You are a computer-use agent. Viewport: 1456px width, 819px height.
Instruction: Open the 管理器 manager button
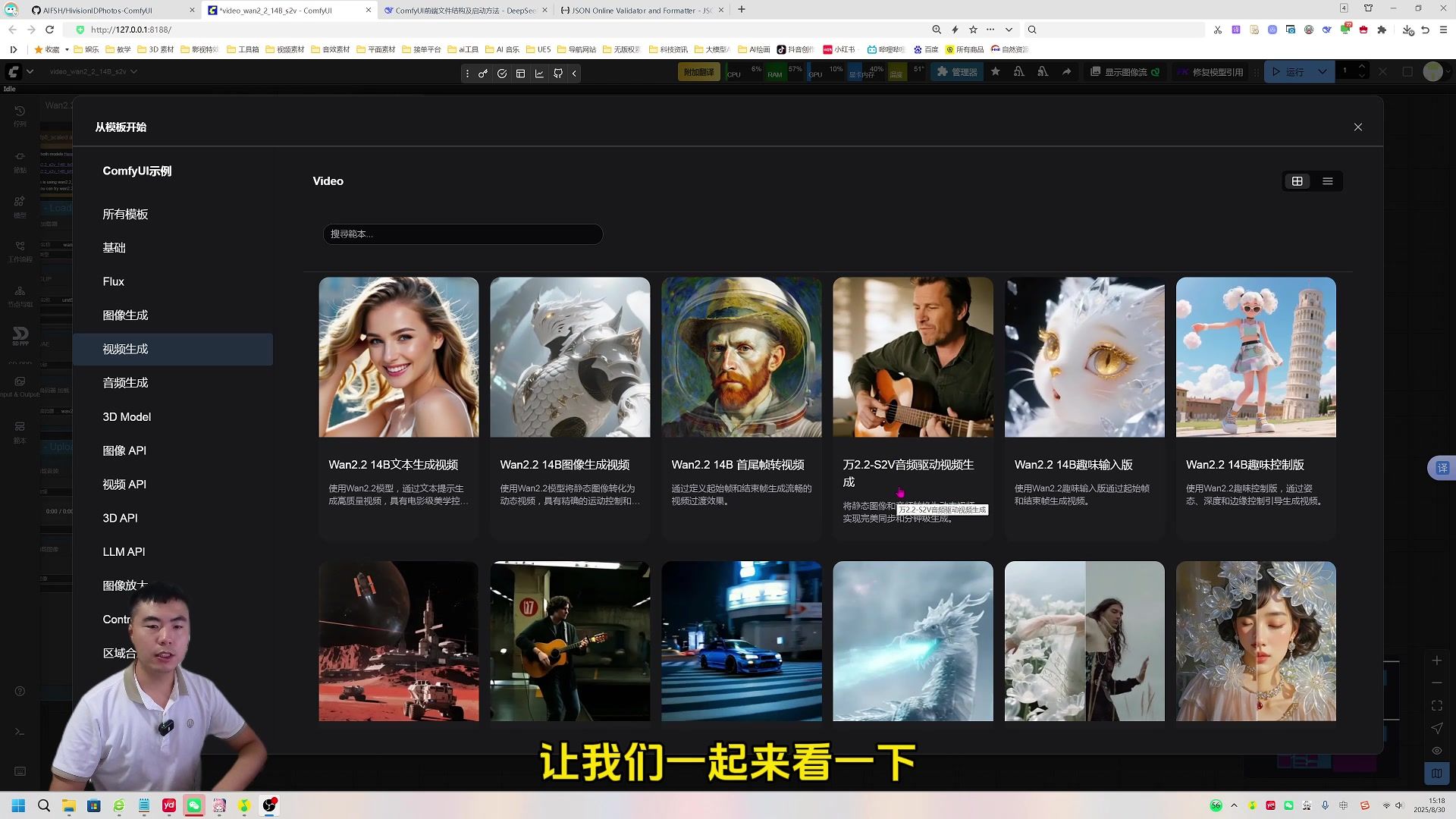(x=957, y=72)
